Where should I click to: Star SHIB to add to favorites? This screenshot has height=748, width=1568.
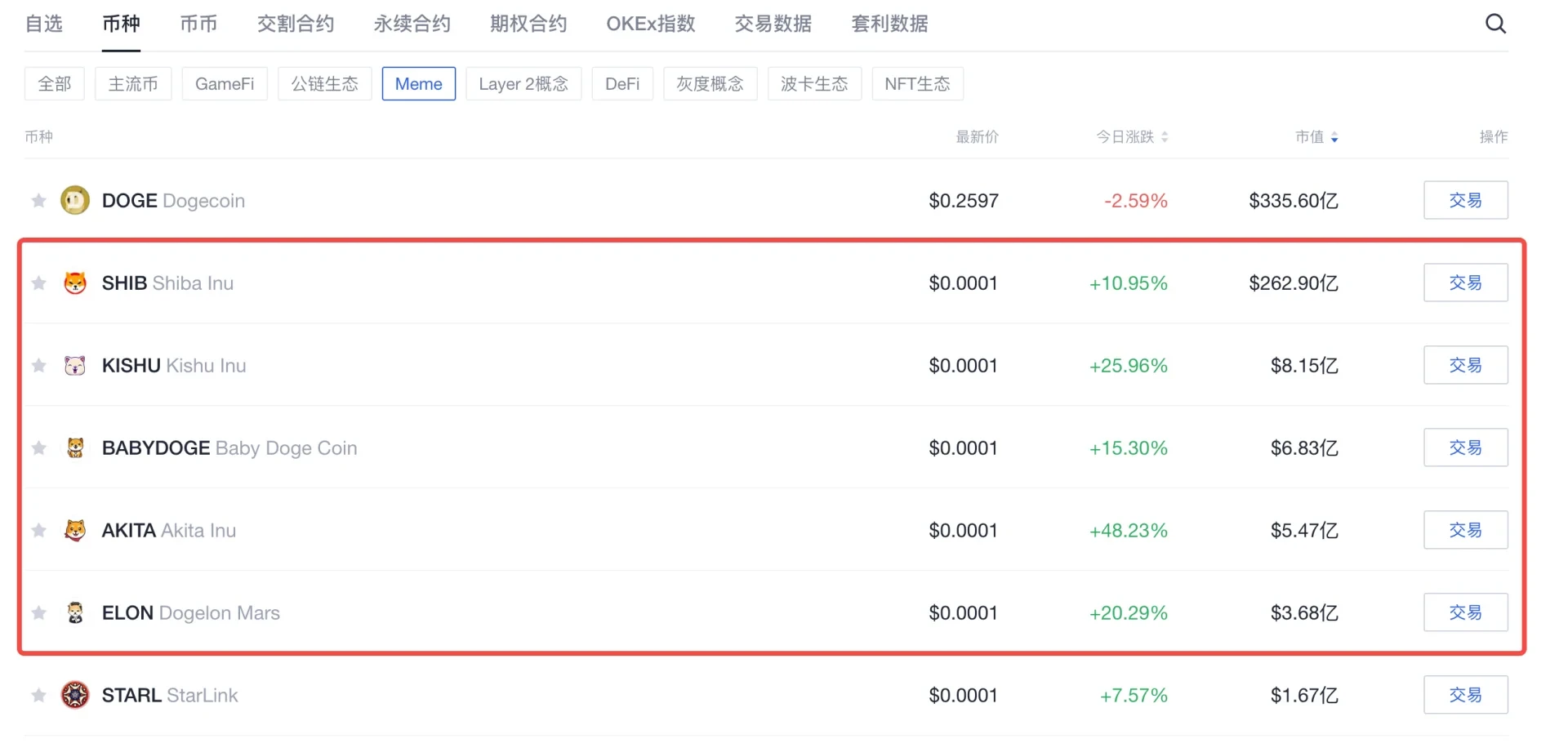38,283
